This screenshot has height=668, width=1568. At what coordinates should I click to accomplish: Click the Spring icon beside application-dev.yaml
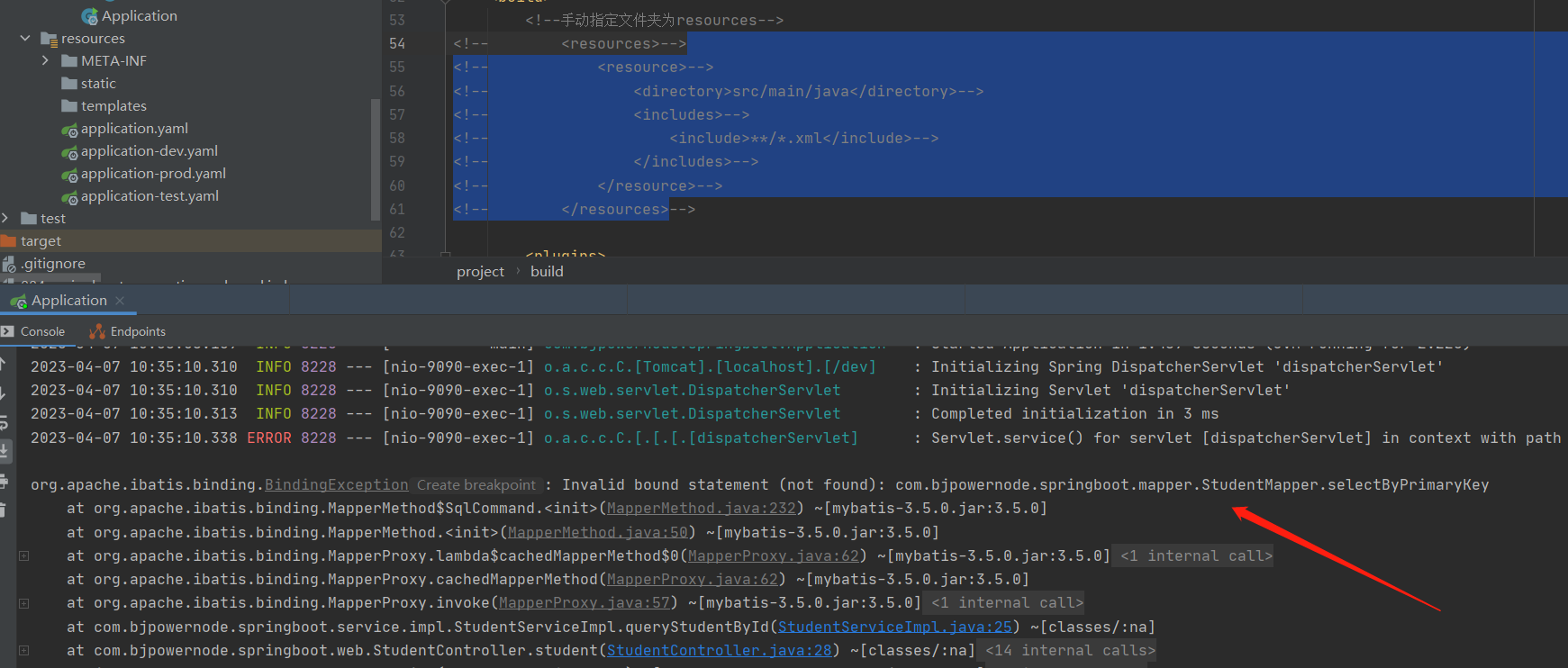coord(69,152)
